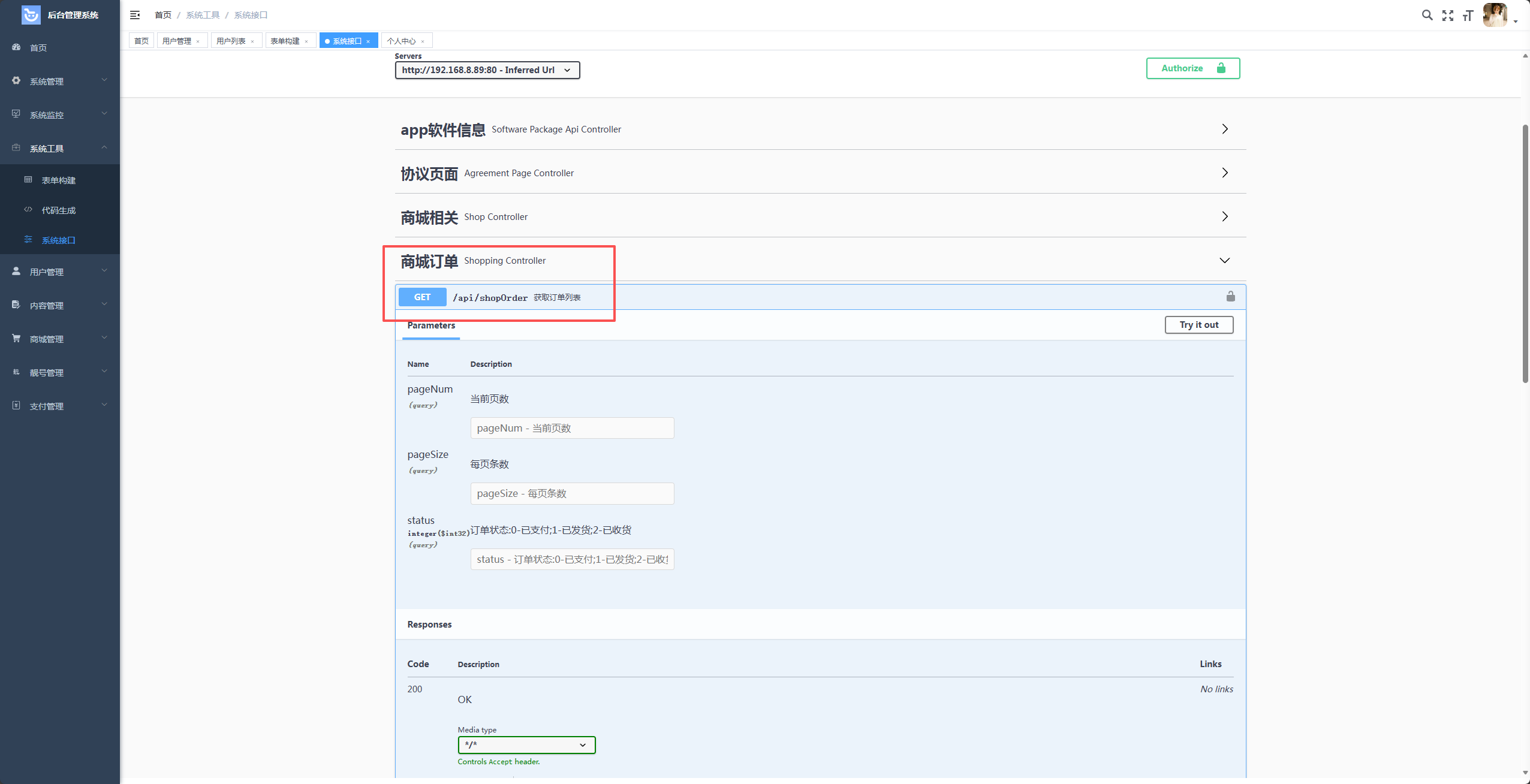Collapse the sidebar with the hamburger icon
Image resolution: width=1530 pixels, height=784 pixels.
tap(135, 15)
